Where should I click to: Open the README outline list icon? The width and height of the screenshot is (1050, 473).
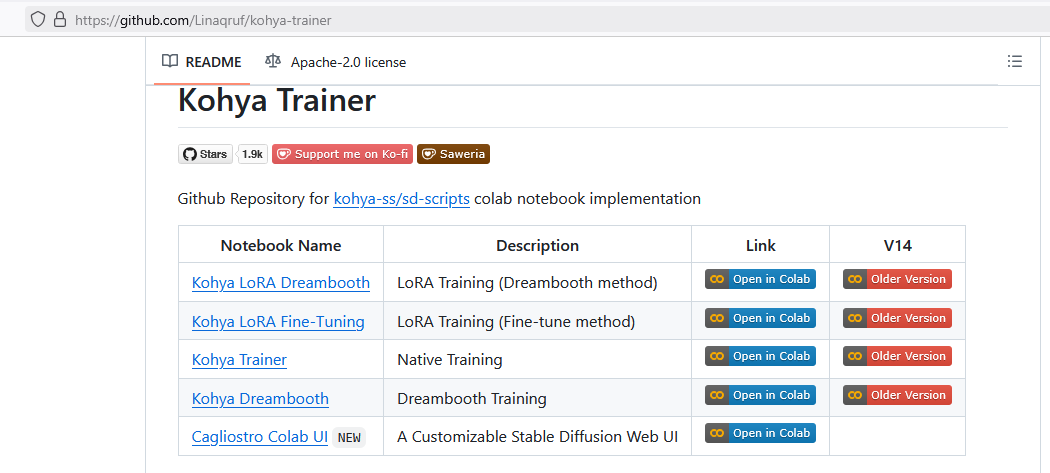tap(1015, 62)
